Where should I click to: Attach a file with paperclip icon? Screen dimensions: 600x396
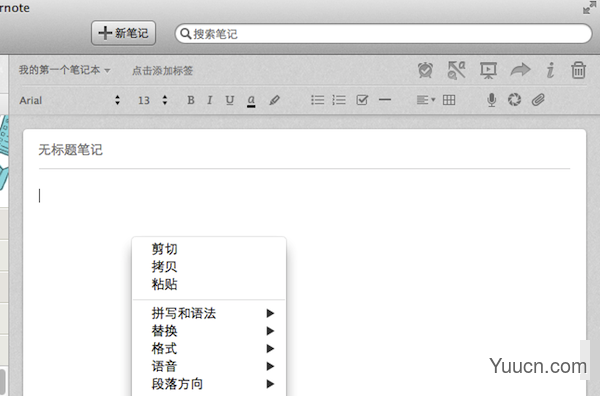(538, 100)
